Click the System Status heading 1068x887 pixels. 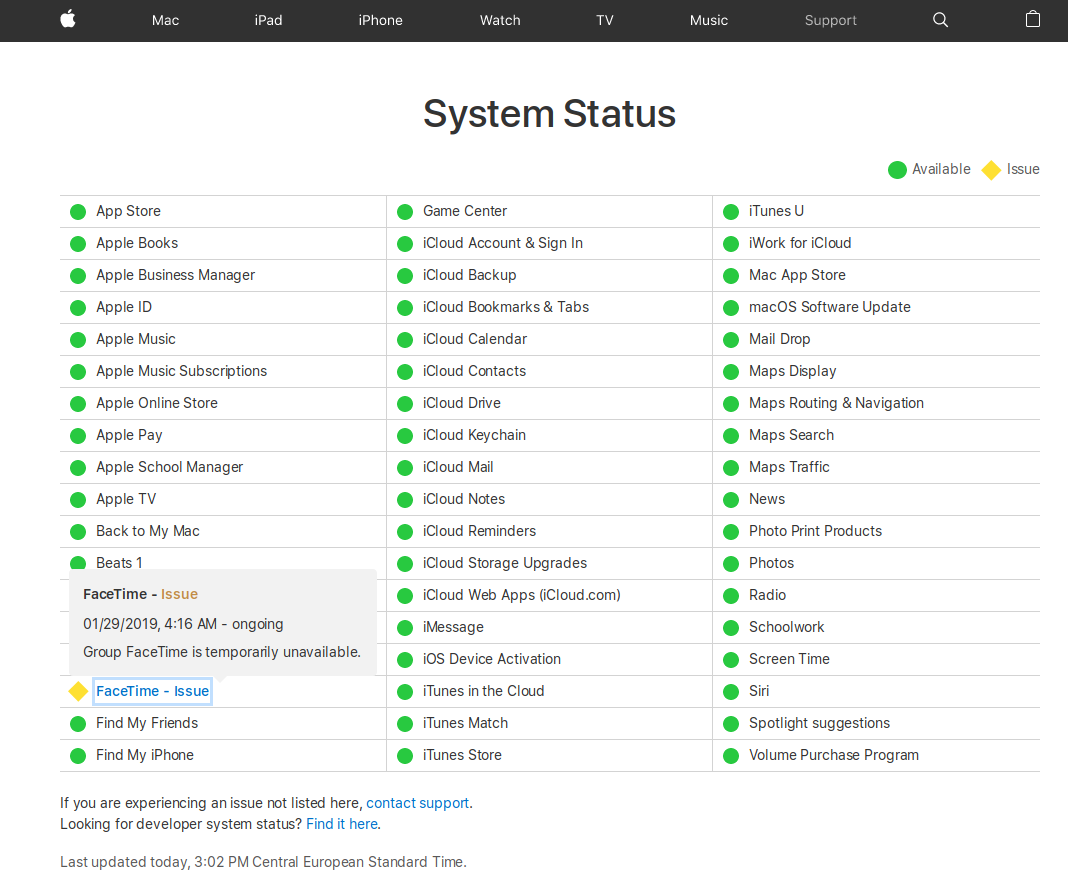point(550,114)
